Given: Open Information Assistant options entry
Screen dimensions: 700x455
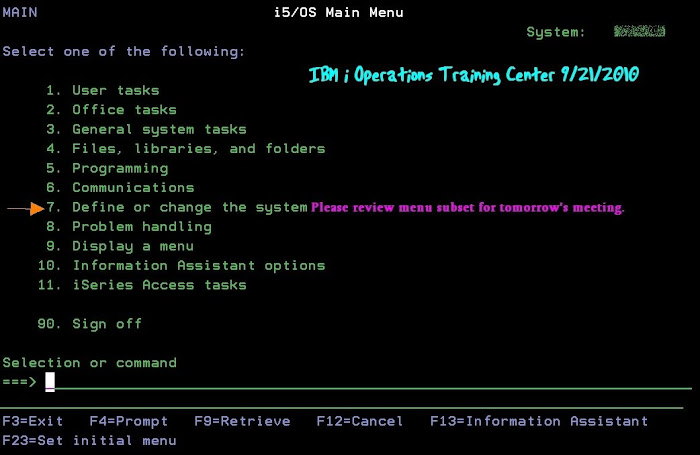Looking at the screenshot, I should [181, 266].
